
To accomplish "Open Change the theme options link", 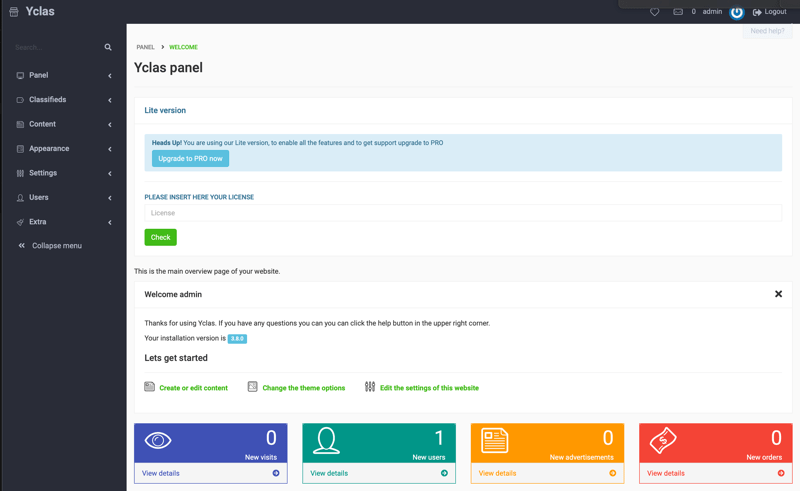I will [x=304, y=388].
